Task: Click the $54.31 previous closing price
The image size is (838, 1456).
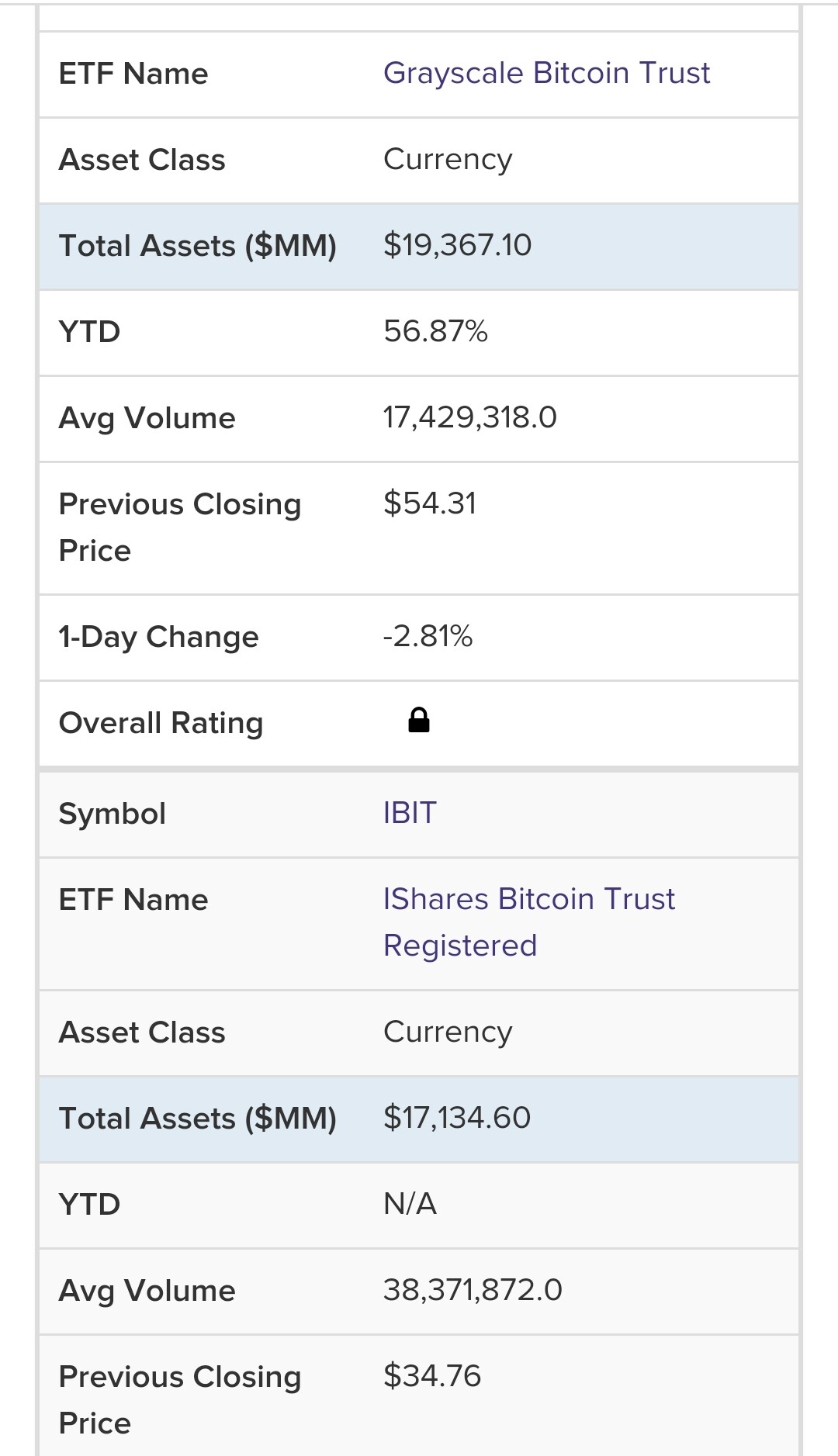Action: [430, 503]
